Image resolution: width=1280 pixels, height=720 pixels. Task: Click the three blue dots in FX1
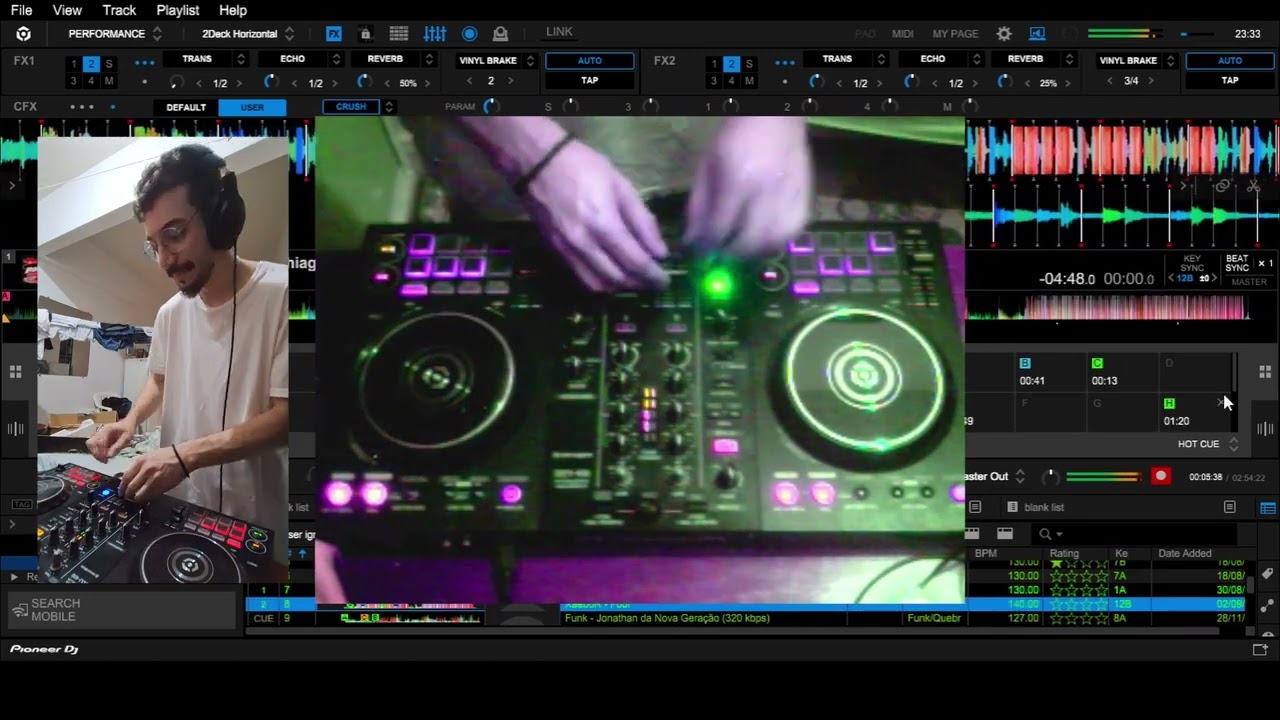pos(145,62)
